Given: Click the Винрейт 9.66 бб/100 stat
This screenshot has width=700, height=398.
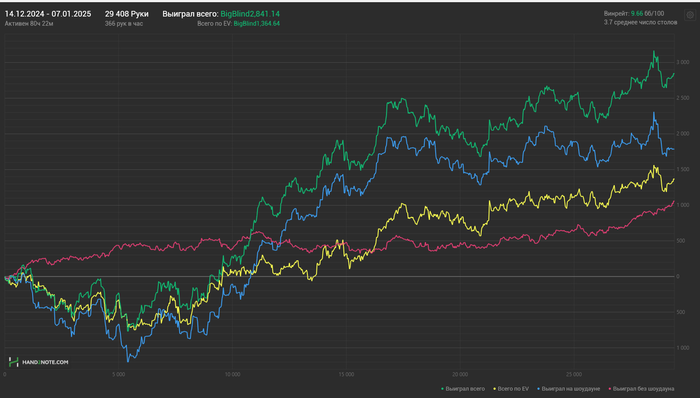Looking at the screenshot, I should coord(634,13).
